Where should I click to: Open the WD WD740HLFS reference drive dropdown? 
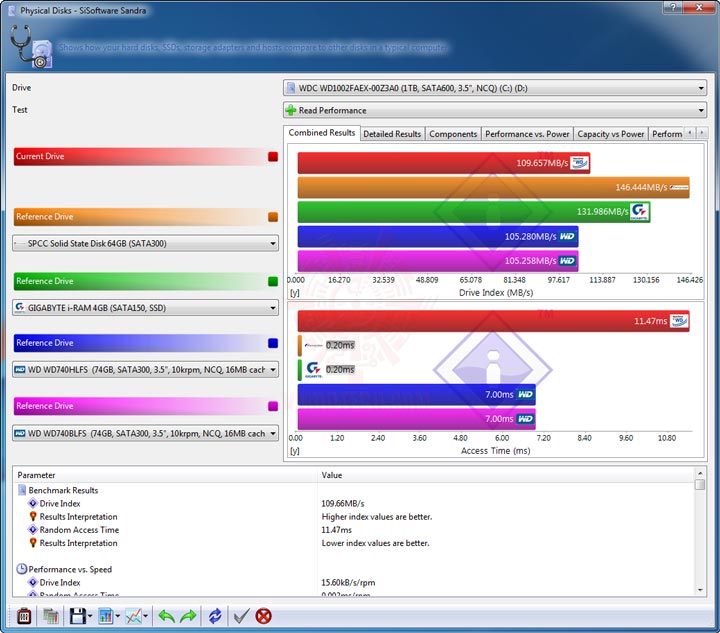(x=145, y=370)
